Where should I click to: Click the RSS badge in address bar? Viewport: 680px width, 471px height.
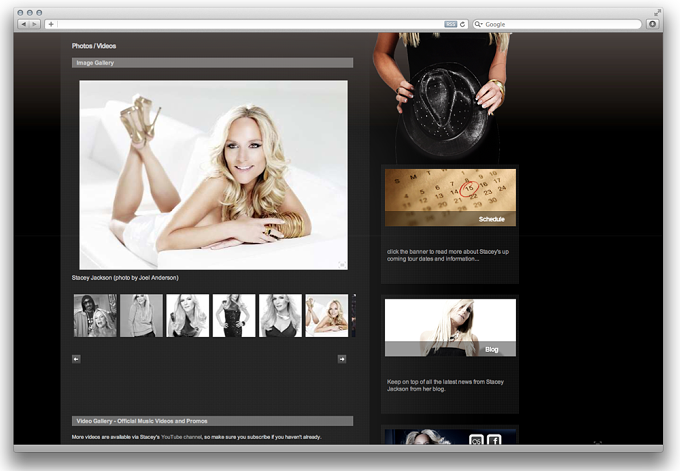tap(451, 24)
